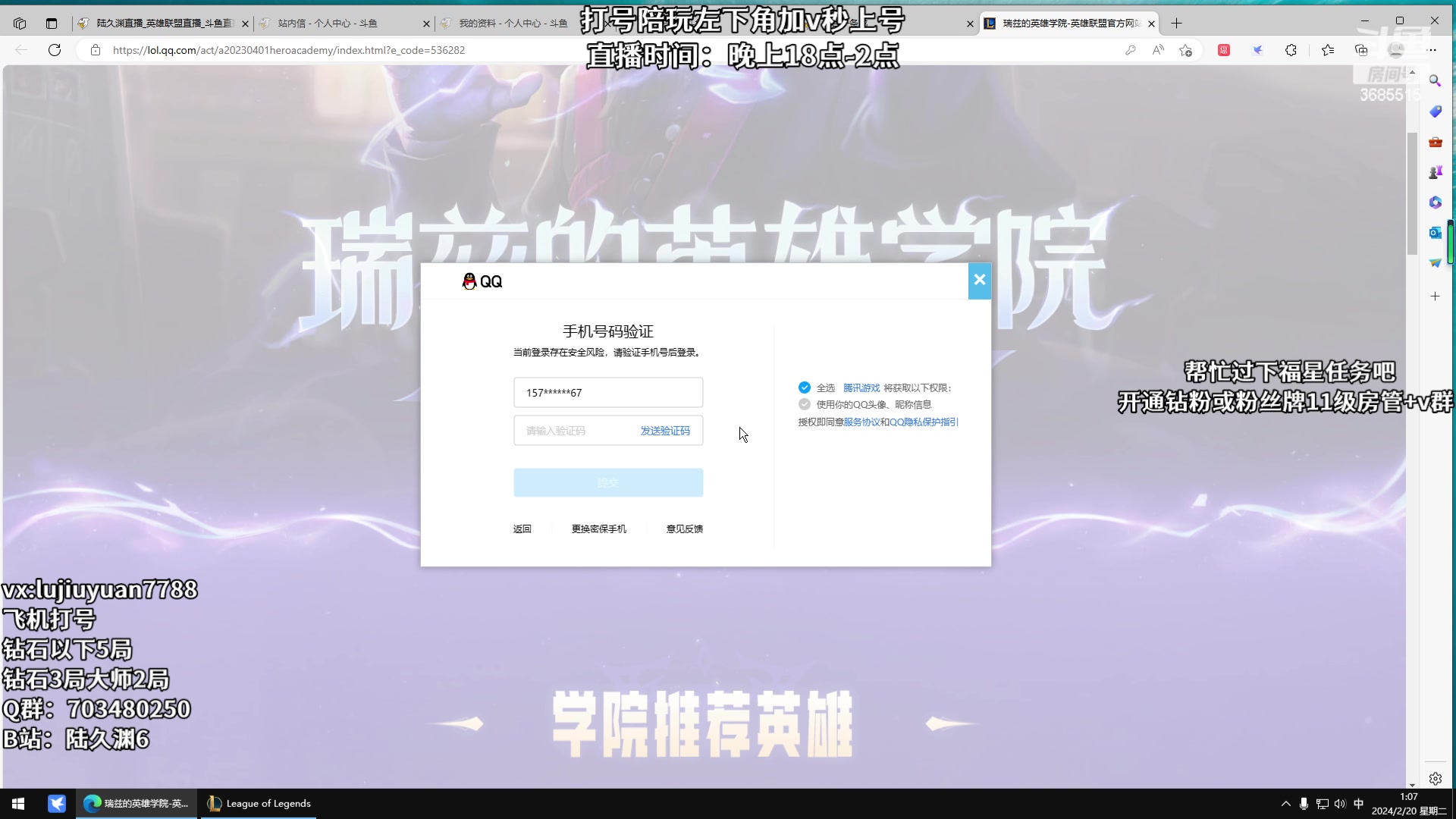Open the tab actions menu icon
Image resolution: width=1456 pixels, height=819 pixels.
[52, 24]
